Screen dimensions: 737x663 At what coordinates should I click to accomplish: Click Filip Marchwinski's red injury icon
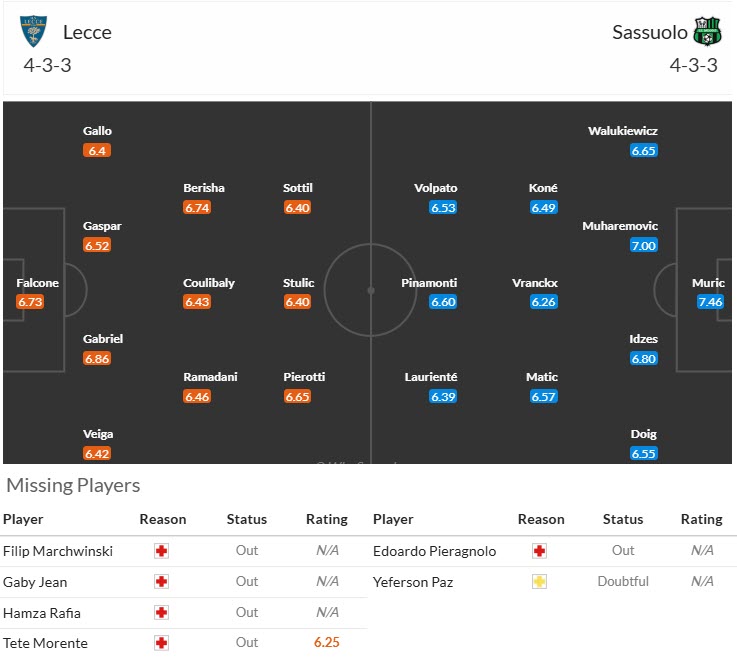tap(162, 551)
